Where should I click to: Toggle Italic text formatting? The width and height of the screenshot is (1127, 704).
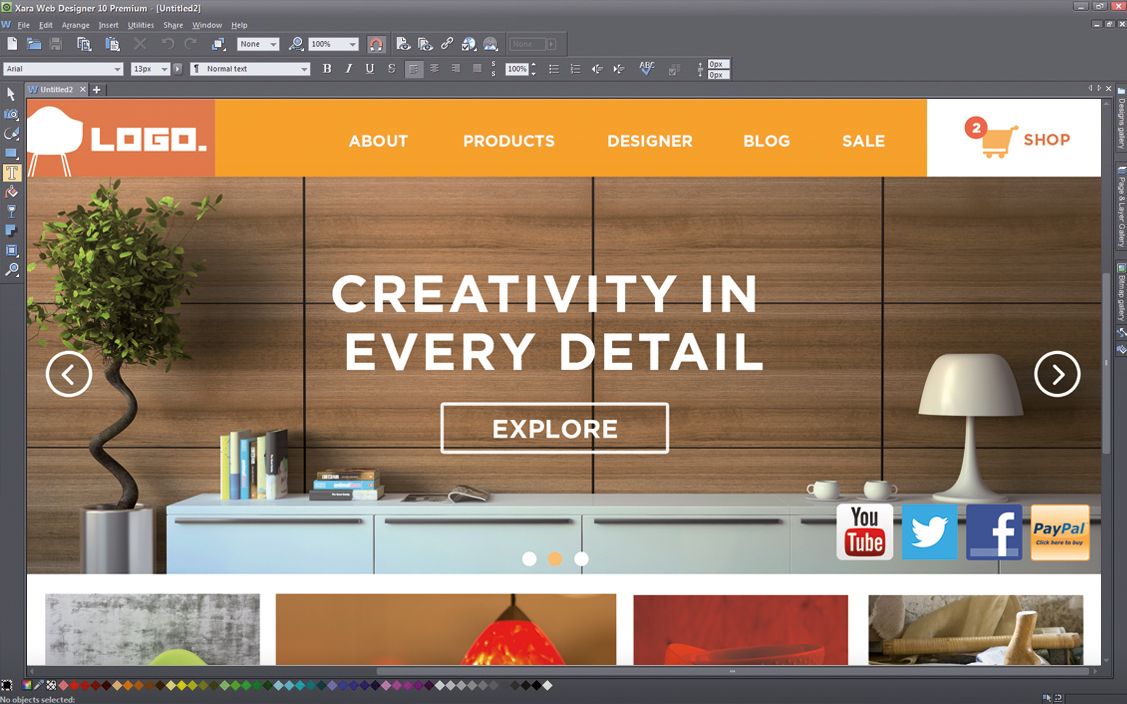click(348, 69)
